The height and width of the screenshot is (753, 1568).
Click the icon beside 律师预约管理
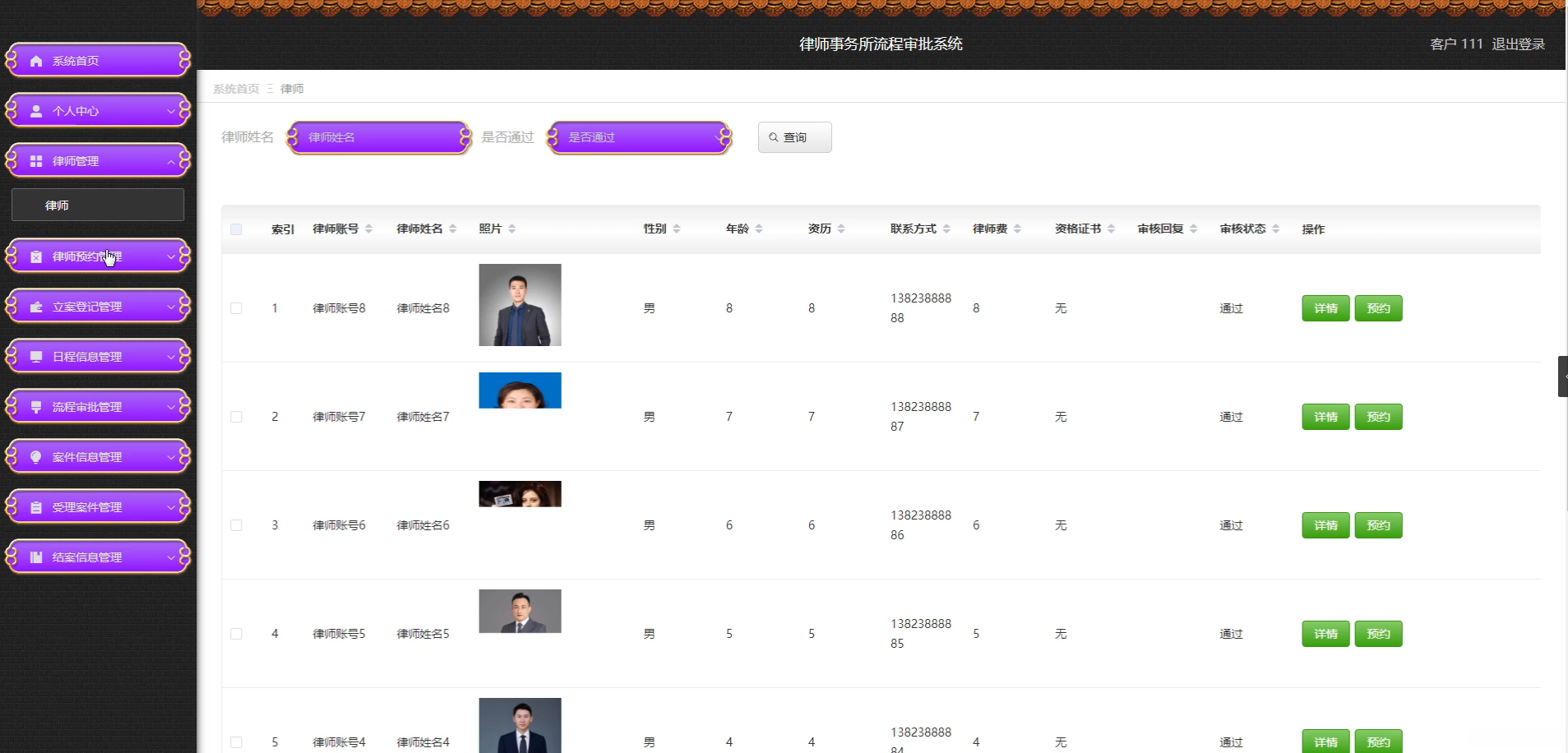click(36, 256)
